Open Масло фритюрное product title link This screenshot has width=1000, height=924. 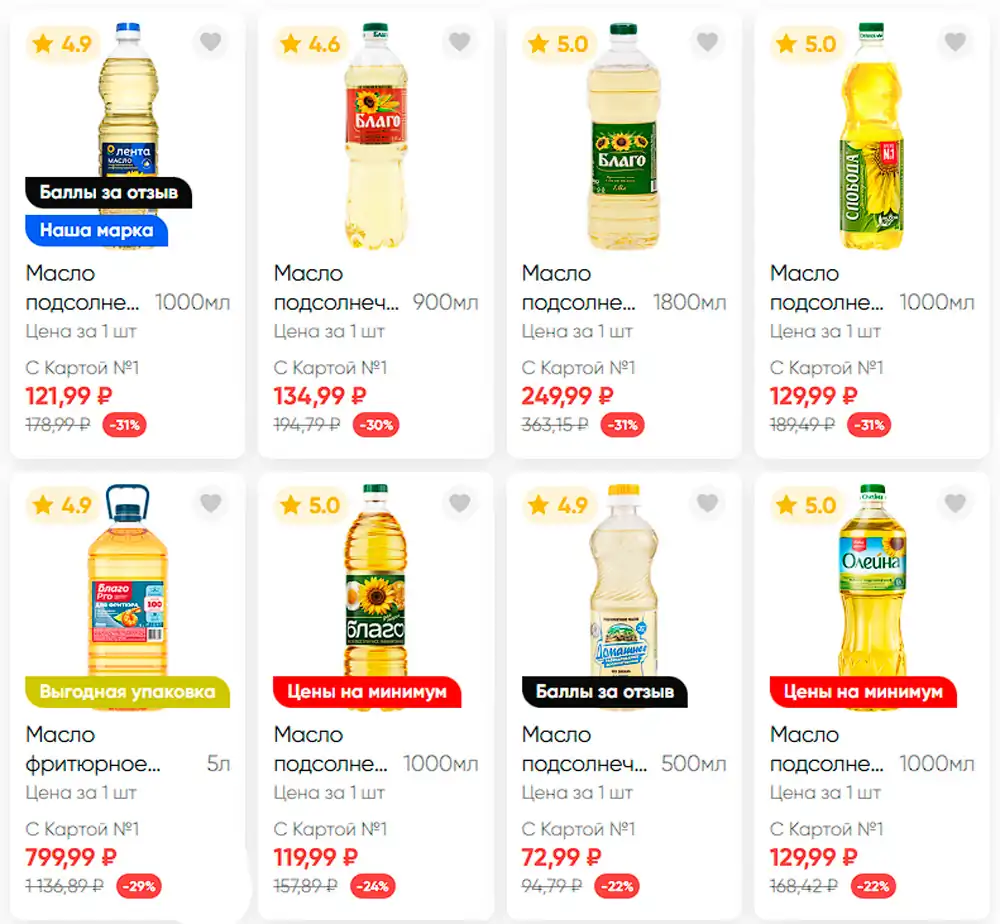[93, 749]
